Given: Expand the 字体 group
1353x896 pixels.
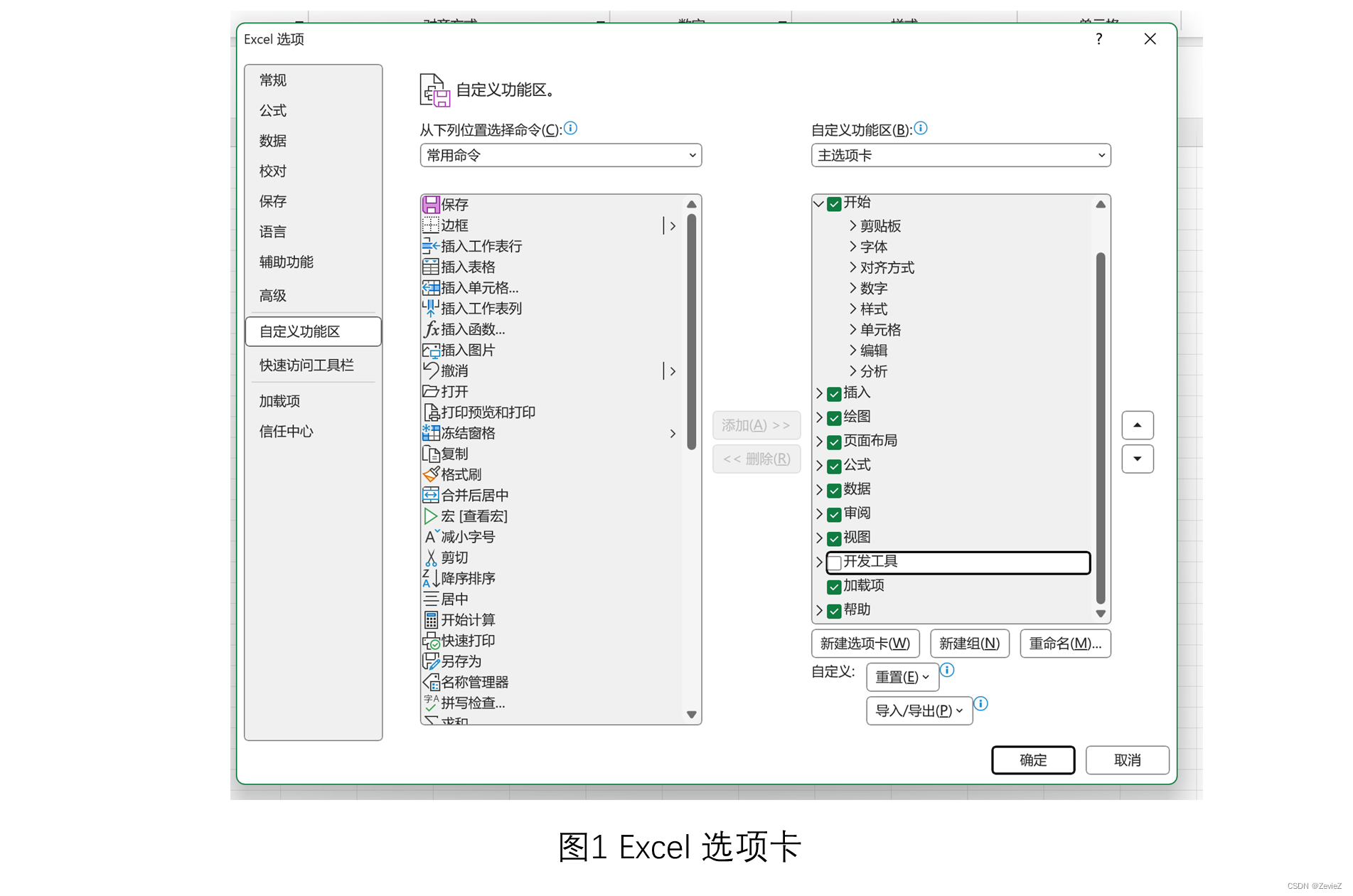Looking at the screenshot, I should [852, 246].
